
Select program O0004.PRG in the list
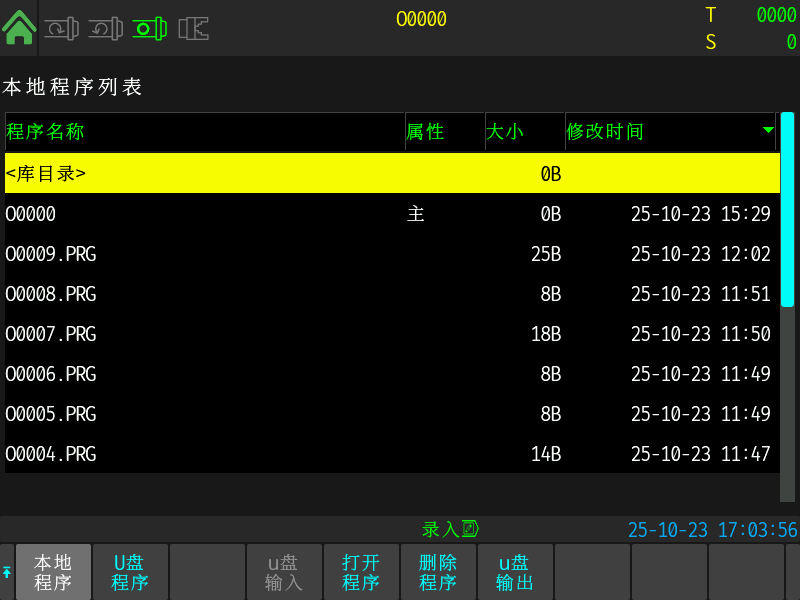coord(390,454)
